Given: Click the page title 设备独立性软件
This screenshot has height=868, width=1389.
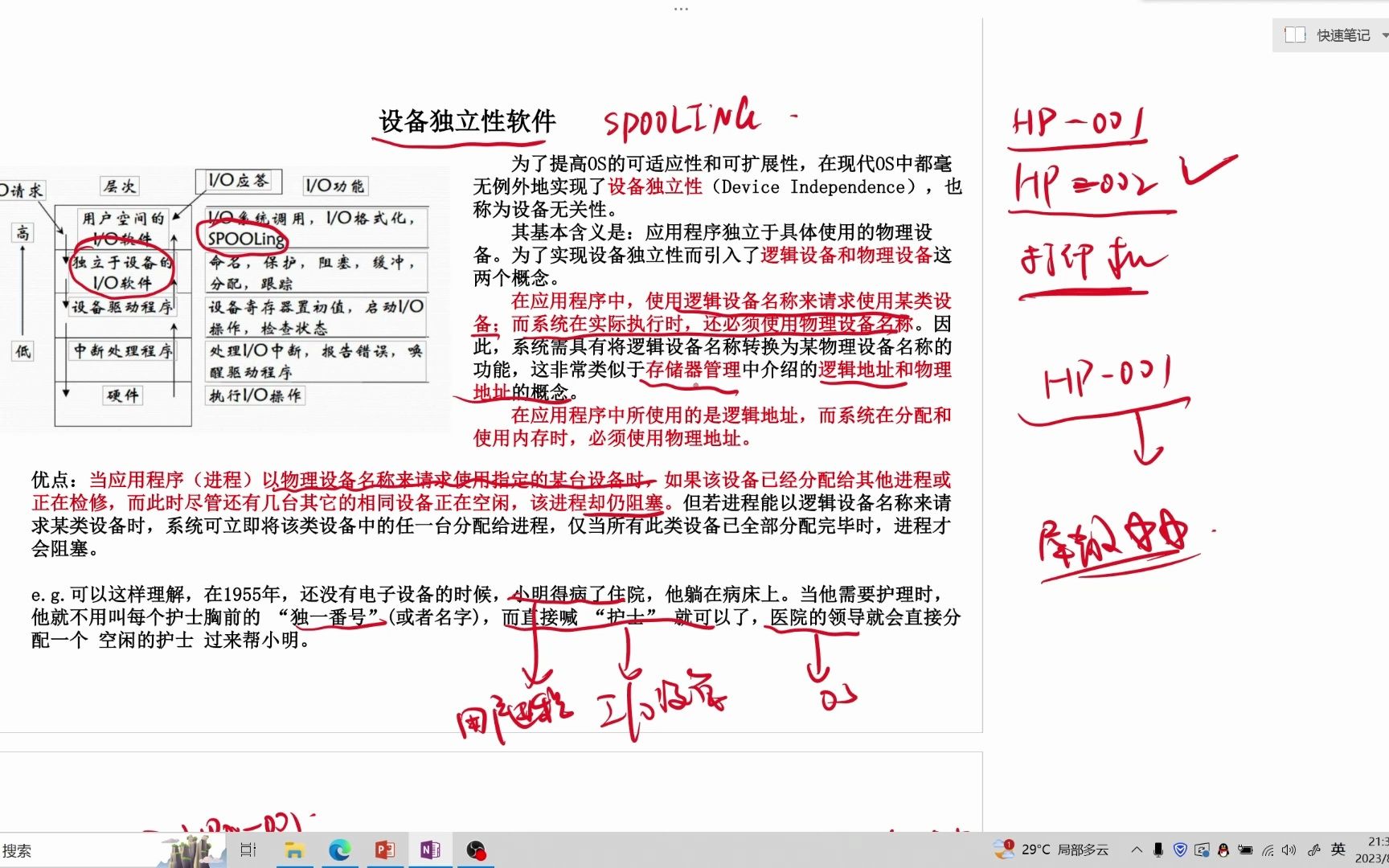Looking at the screenshot, I should [467, 121].
